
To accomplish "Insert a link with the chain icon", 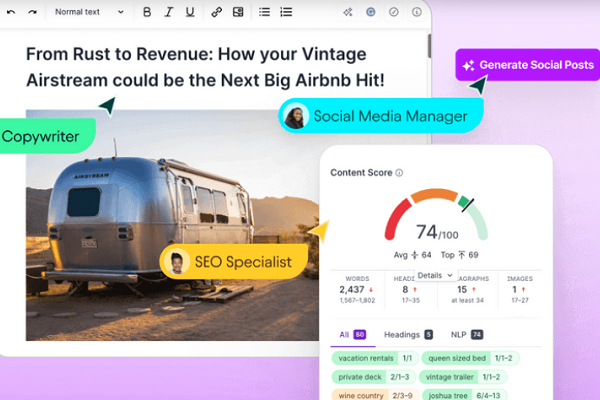I will 217,12.
